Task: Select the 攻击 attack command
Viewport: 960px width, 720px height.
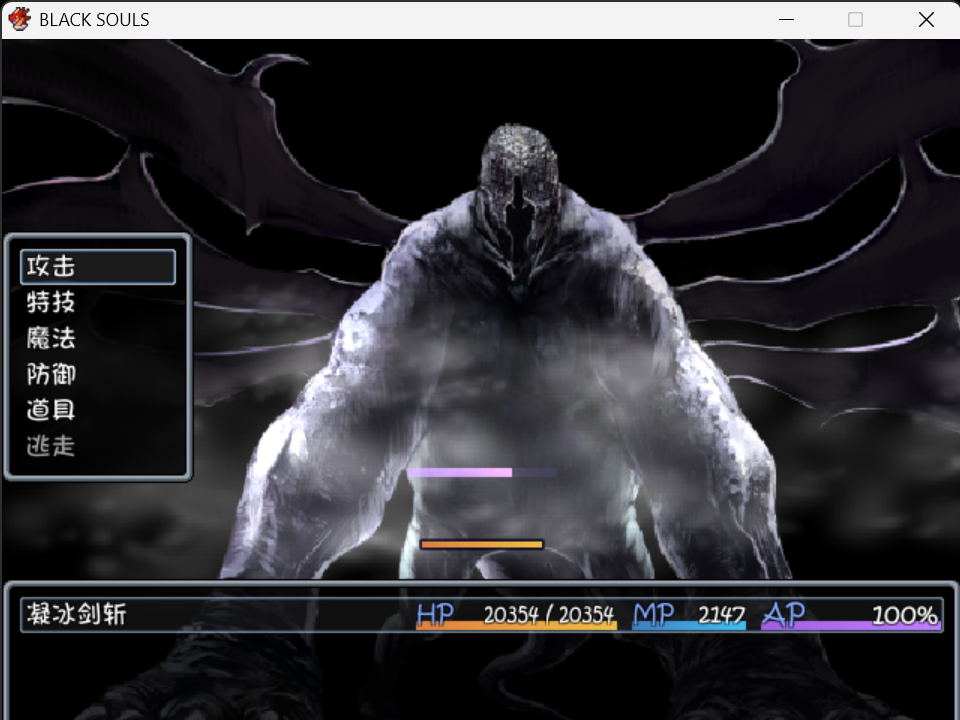Action: (x=98, y=266)
